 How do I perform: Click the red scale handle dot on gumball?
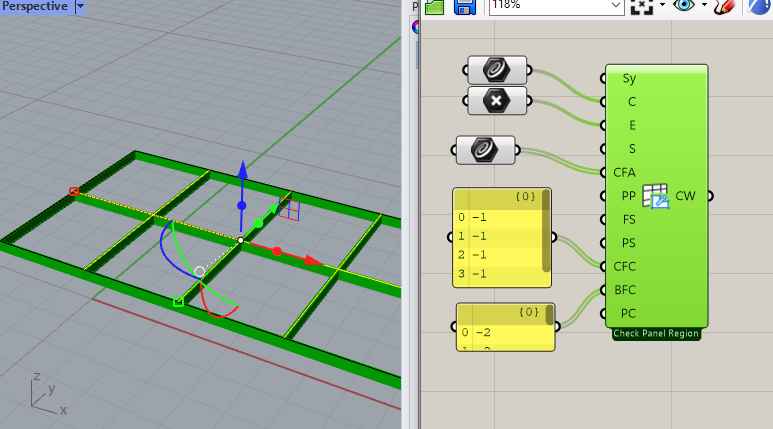(x=277, y=251)
